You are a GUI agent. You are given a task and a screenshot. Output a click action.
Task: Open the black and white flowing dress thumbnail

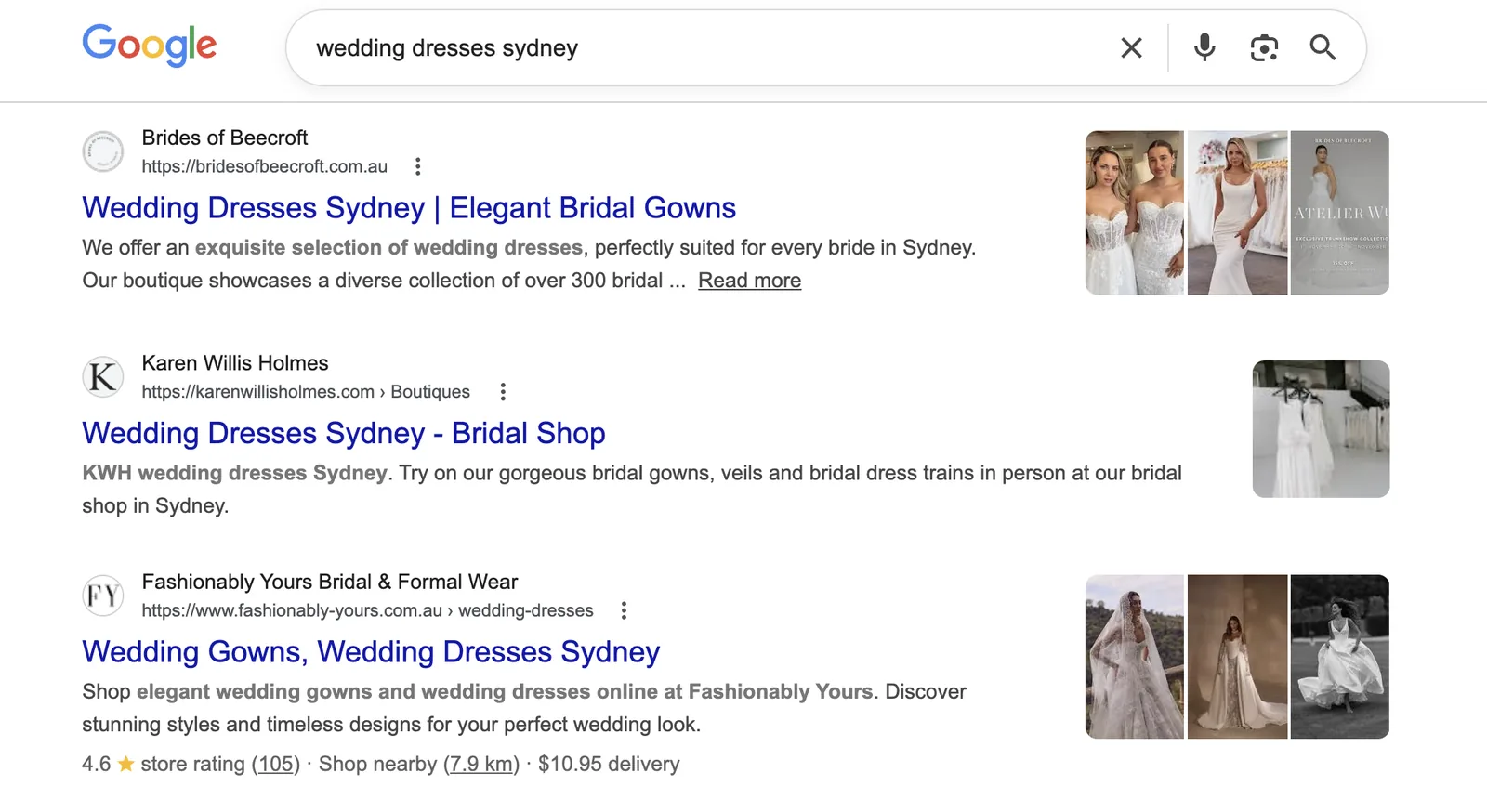[x=1340, y=657]
